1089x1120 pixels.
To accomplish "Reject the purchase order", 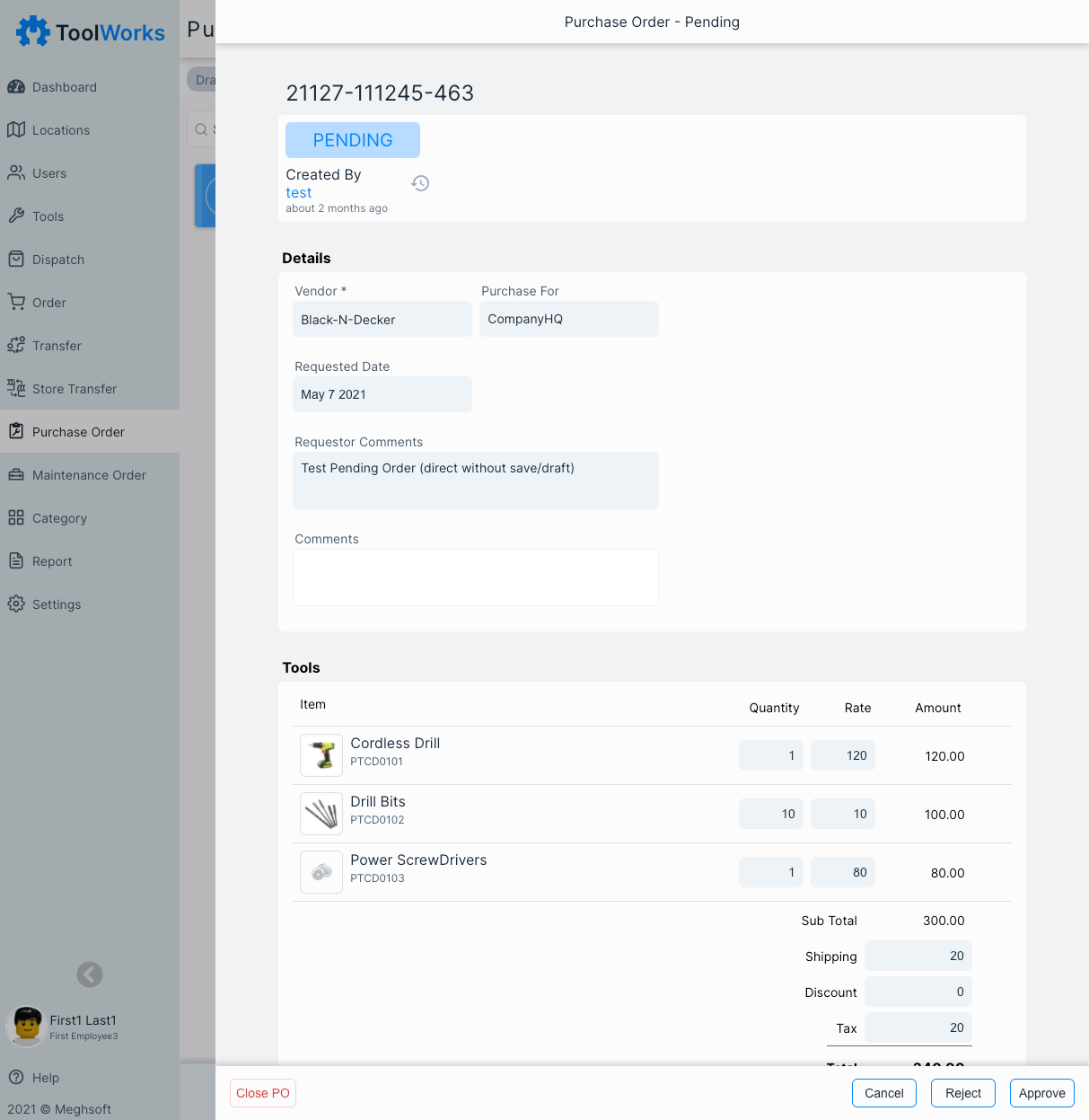I will [962, 1093].
